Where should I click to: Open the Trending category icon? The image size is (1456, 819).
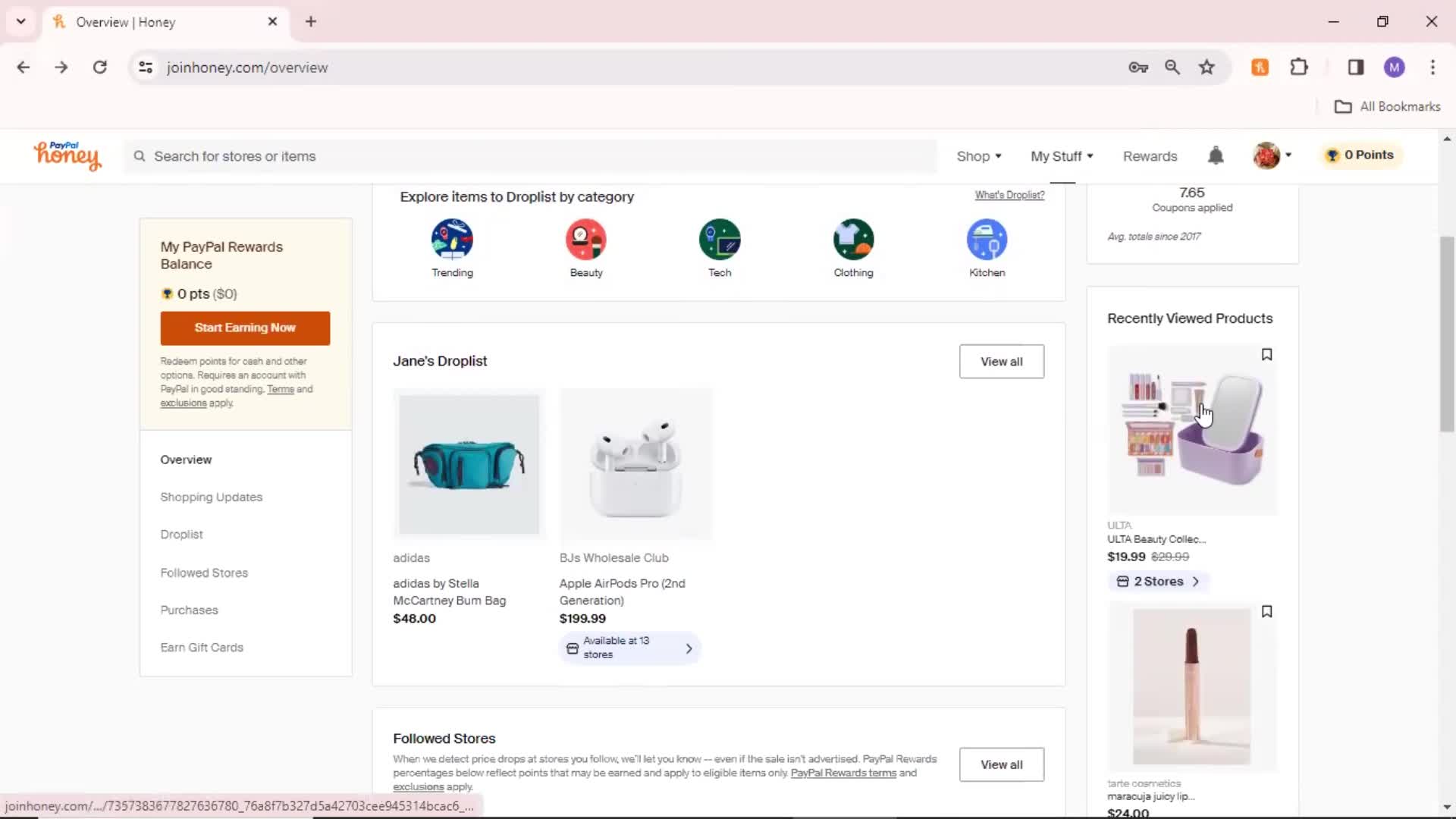[452, 240]
